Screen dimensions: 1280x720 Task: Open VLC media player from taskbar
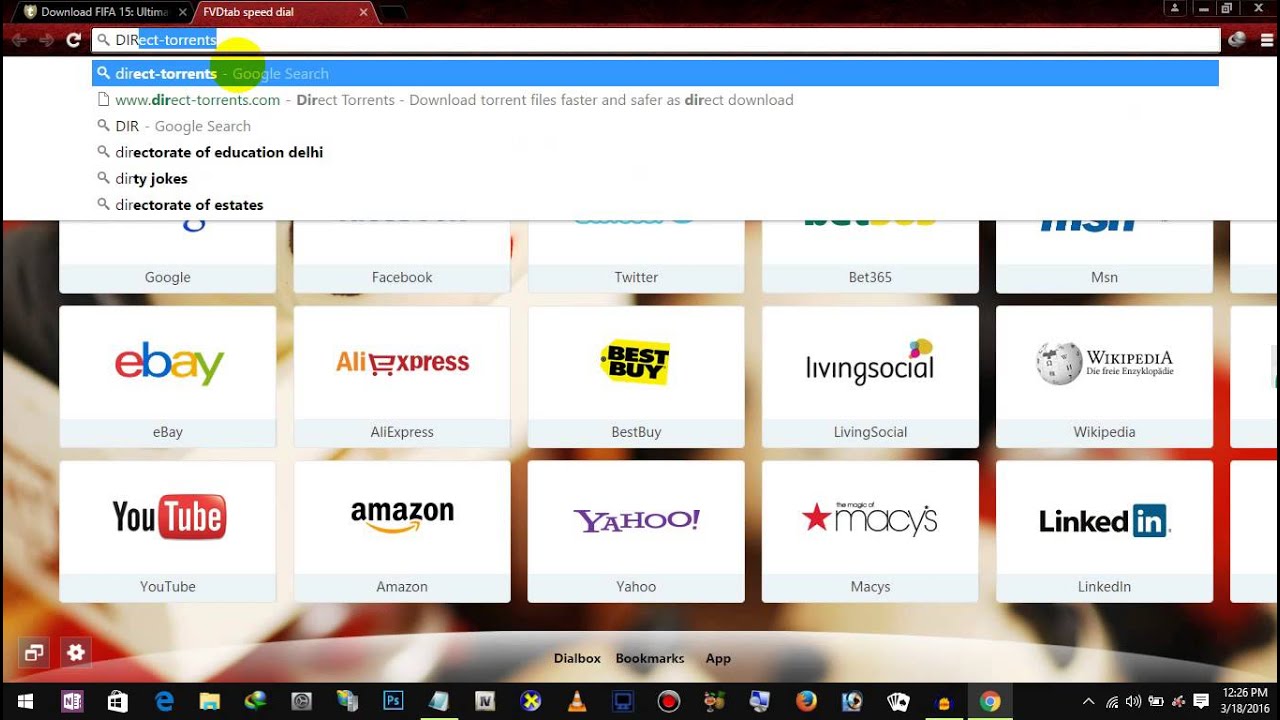[577, 701]
